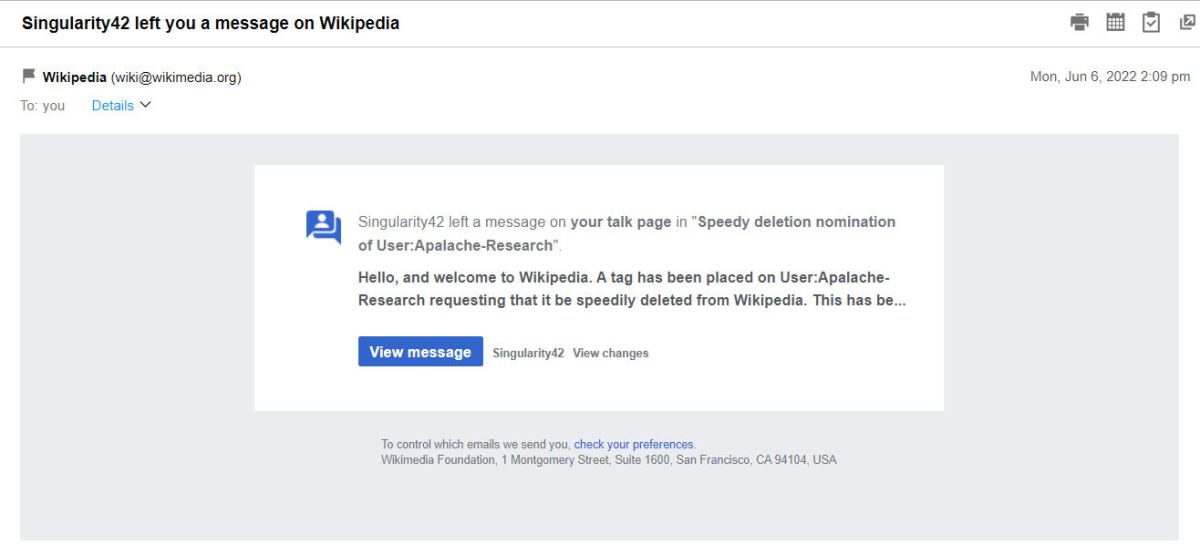This screenshot has height=545, width=1200.
Task: Click the calendar icon in the header
Action: point(1115,22)
